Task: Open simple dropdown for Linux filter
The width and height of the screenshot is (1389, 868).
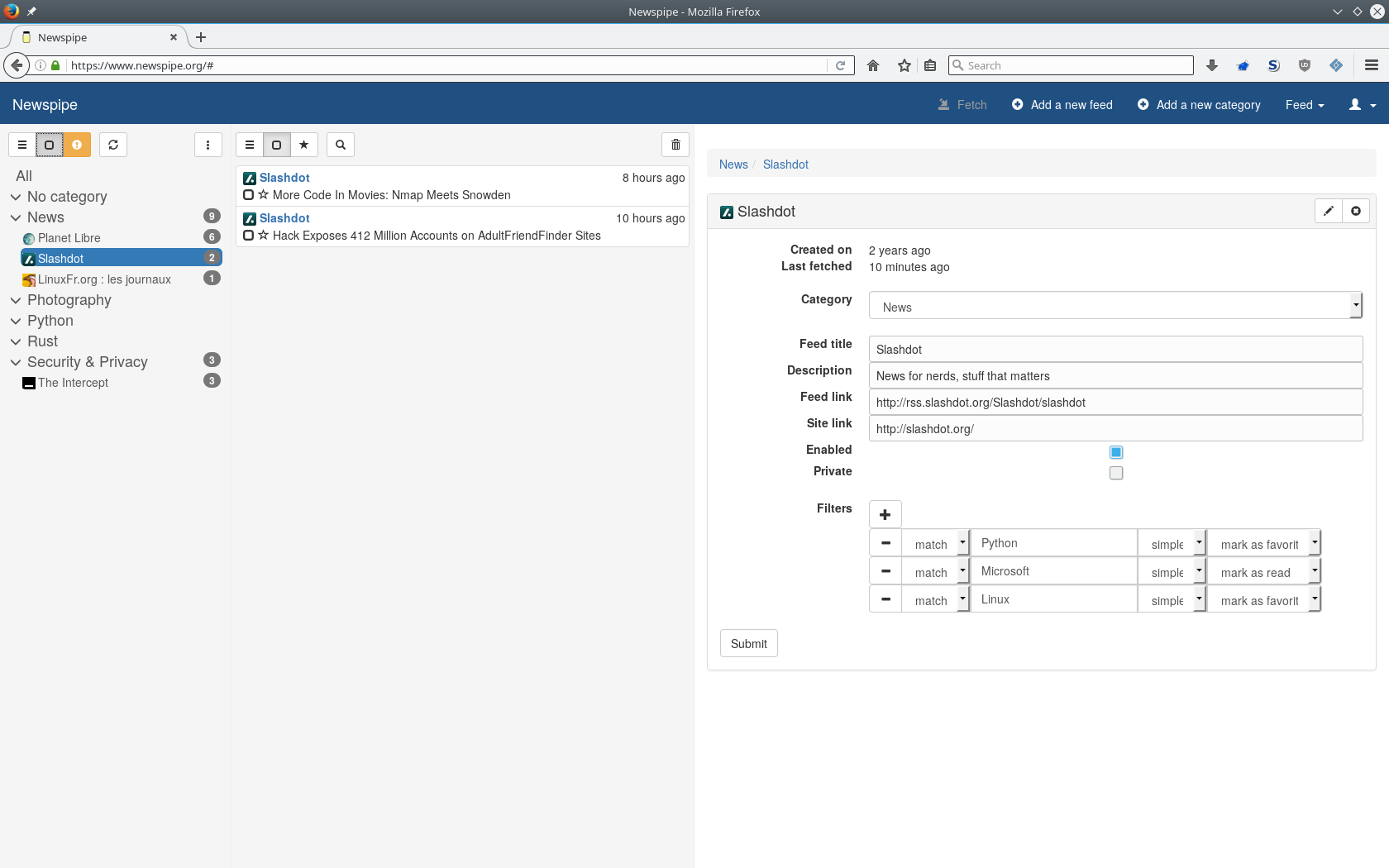Action: (1172, 599)
